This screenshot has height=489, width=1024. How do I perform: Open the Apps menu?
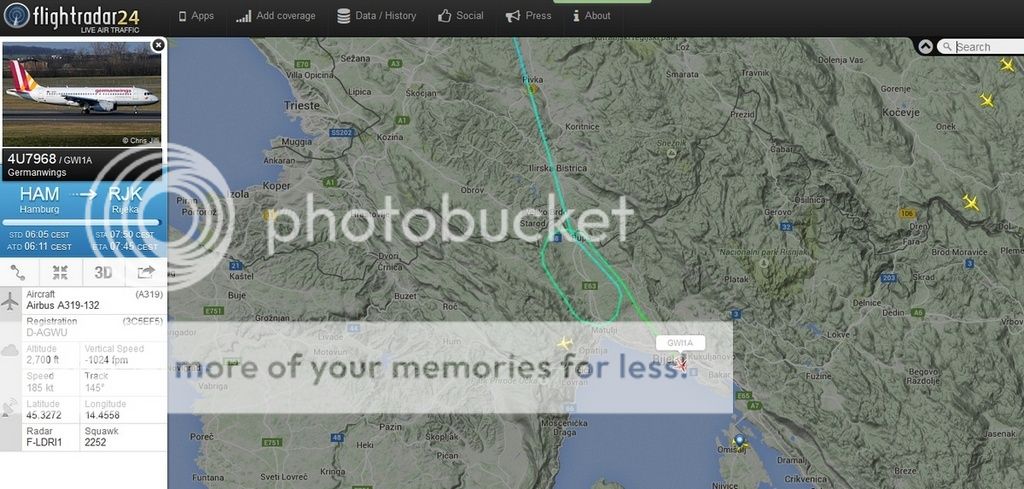coord(196,16)
